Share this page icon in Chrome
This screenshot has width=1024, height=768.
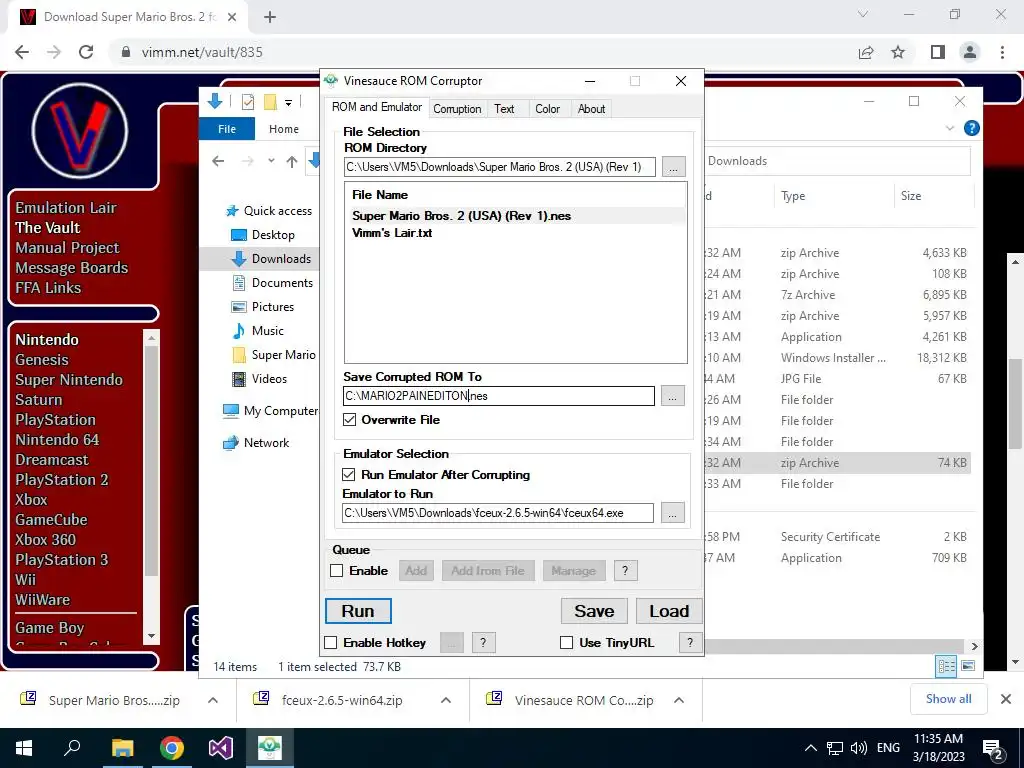(x=866, y=52)
